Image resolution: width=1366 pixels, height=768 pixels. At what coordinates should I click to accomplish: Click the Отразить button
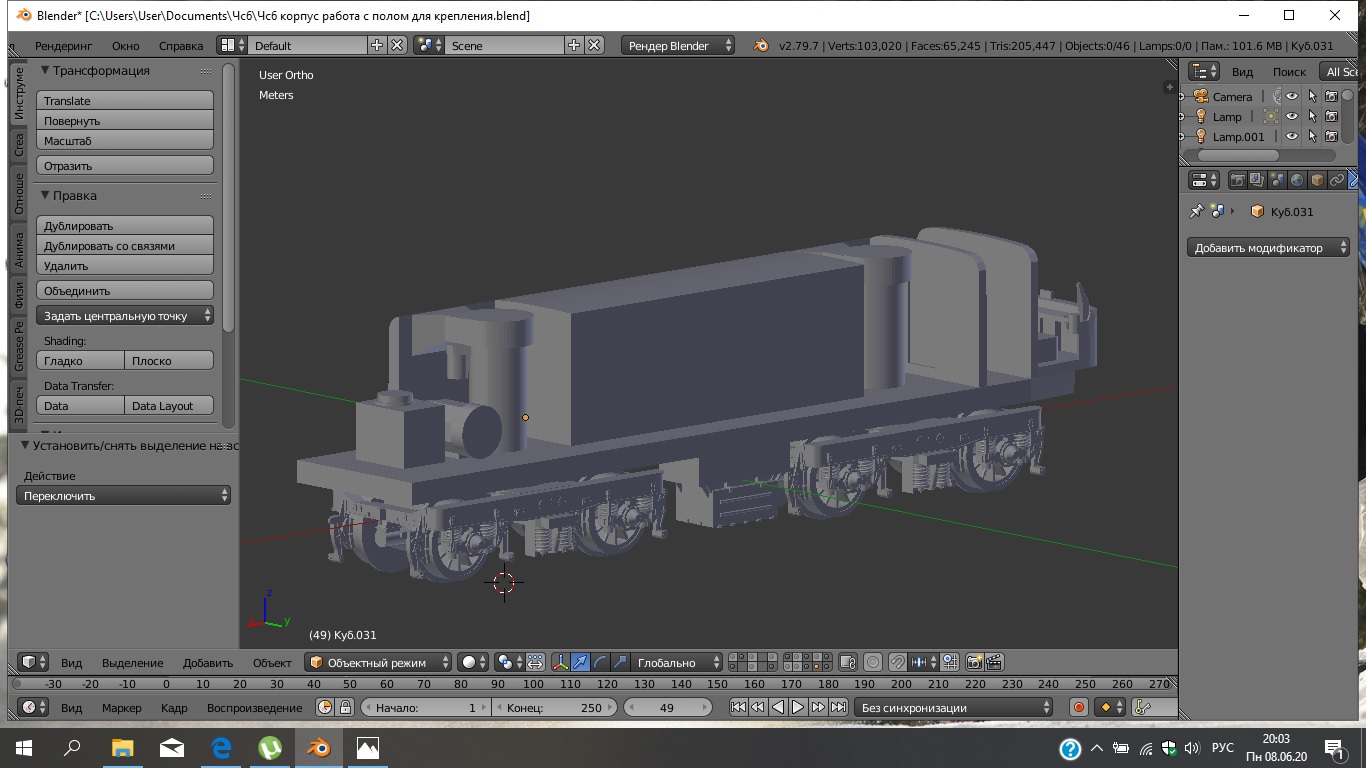pyautogui.click(x=125, y=166)
